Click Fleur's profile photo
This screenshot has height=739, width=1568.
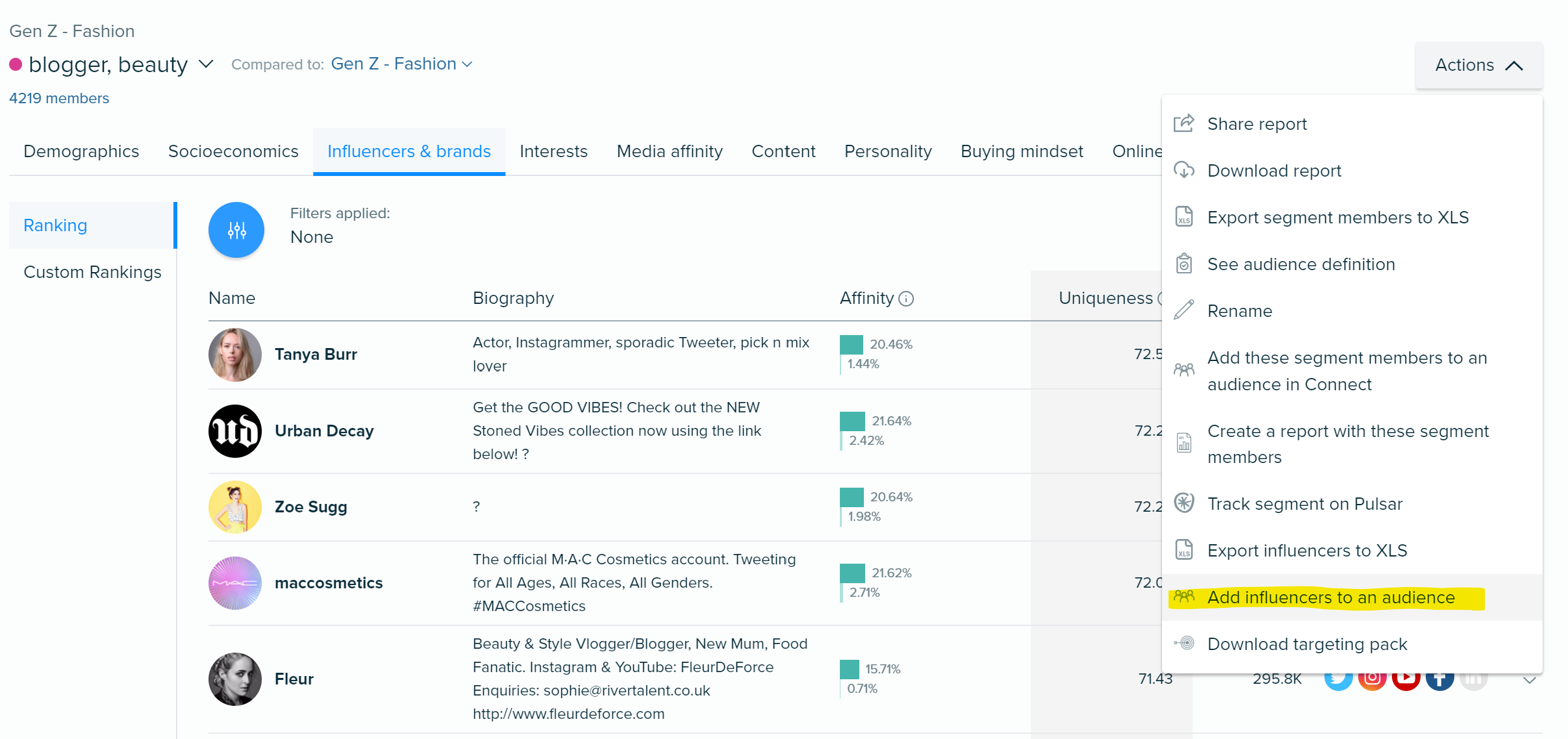click(235, 679)
